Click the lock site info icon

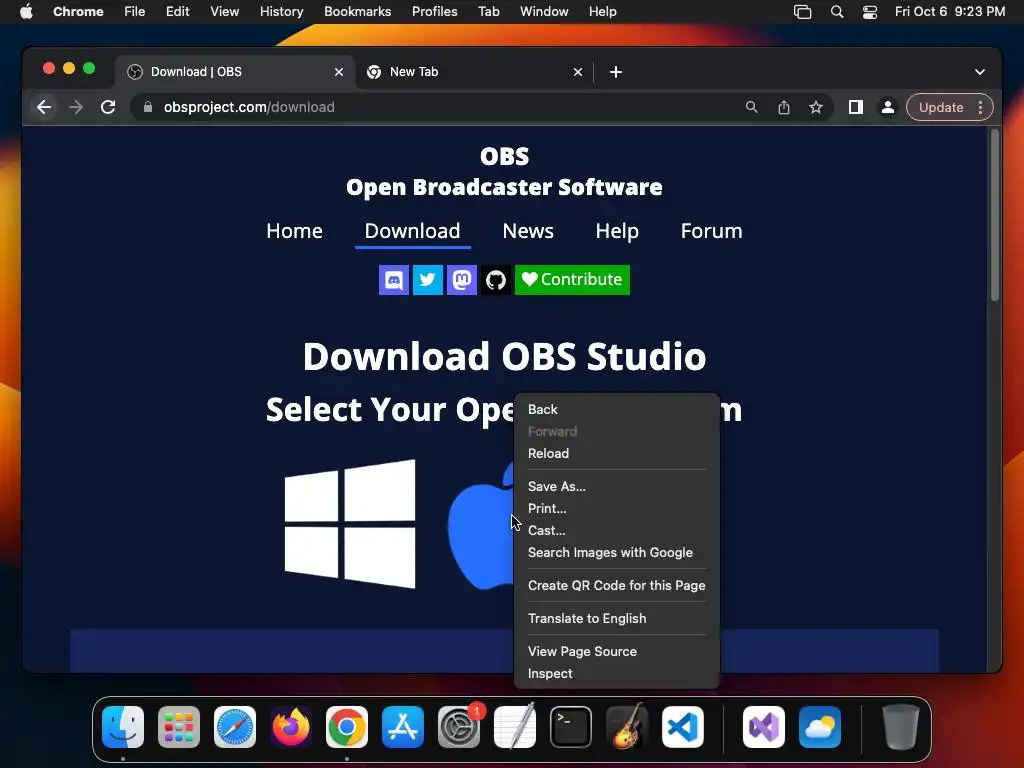tap(148, 107)
